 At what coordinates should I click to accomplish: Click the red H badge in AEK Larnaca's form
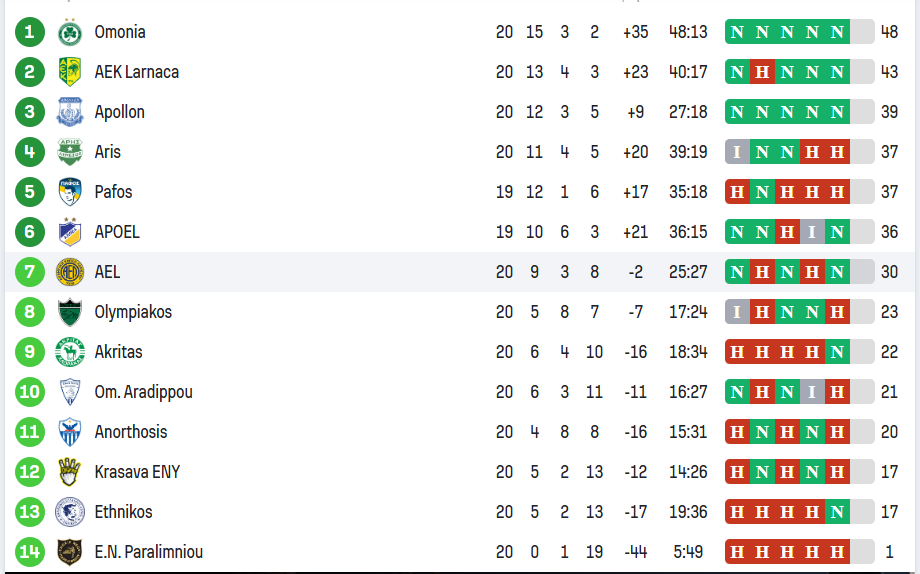(762, 72)
